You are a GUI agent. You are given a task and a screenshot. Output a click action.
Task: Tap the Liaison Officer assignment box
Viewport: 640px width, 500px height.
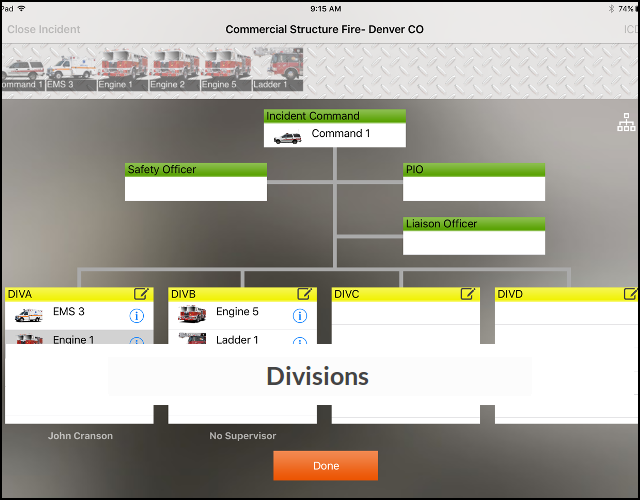tap(474, 242)
